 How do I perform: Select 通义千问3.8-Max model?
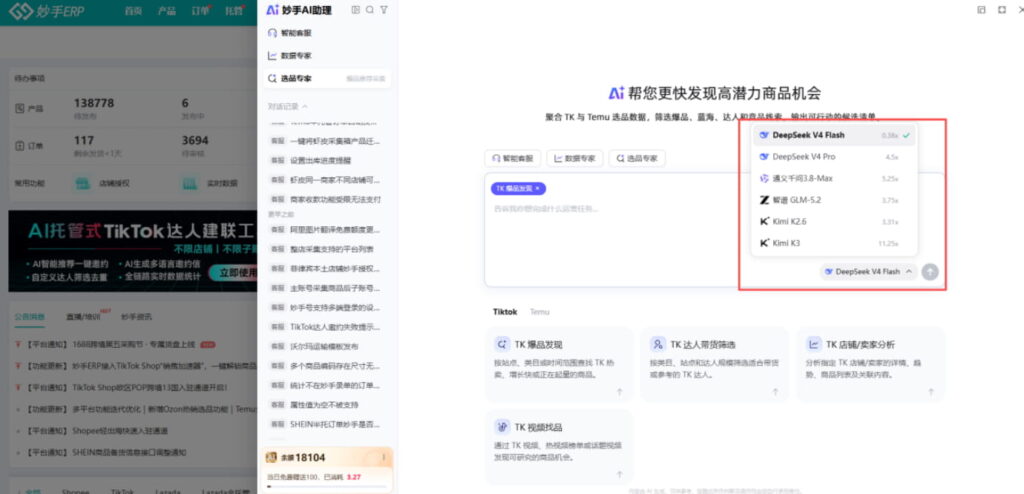point(834,178)
